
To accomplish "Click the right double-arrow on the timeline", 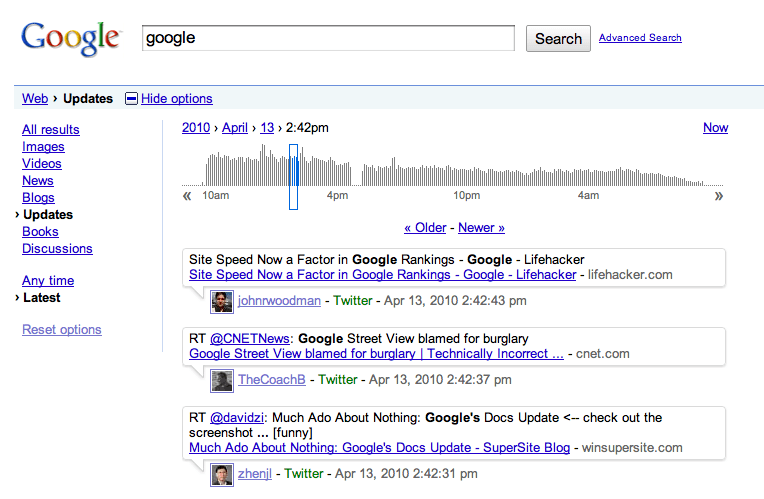I will (719, 196).
